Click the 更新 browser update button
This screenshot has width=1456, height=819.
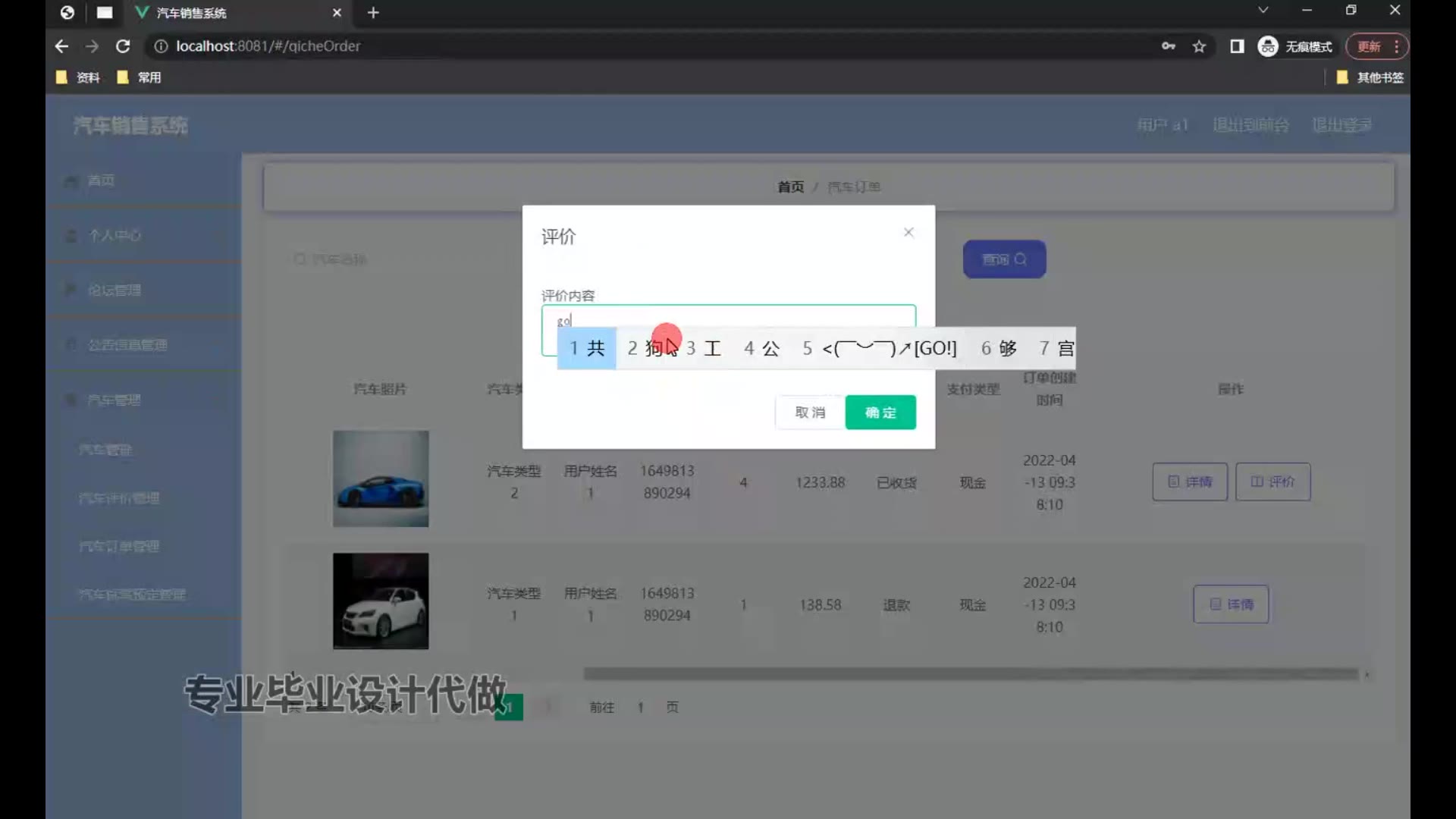(1369, 46)
